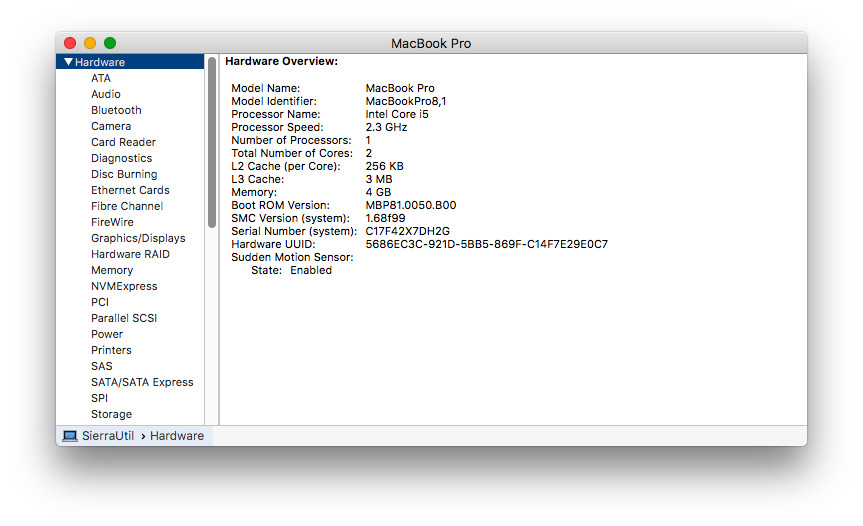
Task: View Ethernet Cards details
Action: tap(130, 190)
